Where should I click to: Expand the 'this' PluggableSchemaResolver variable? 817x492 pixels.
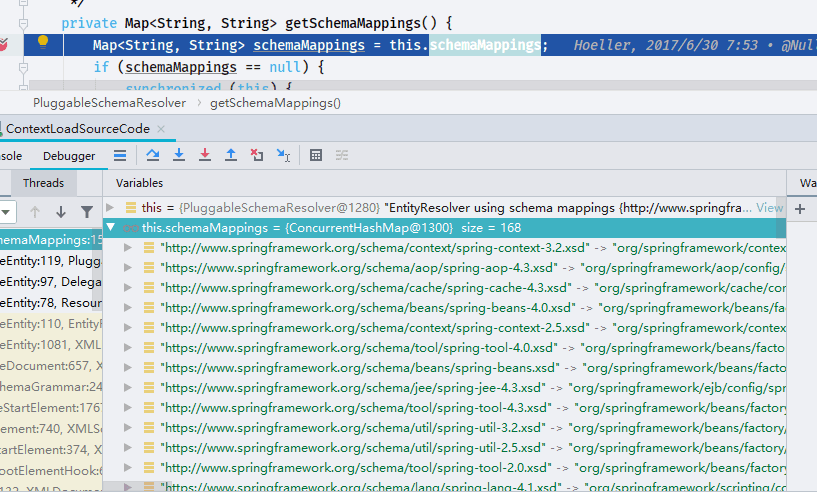110,207
